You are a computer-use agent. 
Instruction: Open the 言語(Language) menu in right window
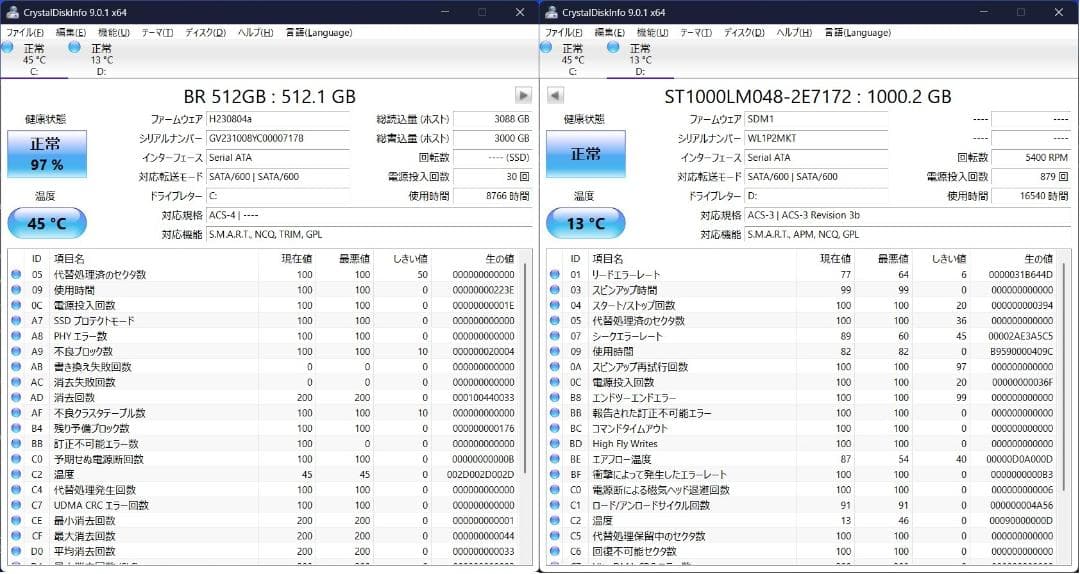tap(858, 32)
